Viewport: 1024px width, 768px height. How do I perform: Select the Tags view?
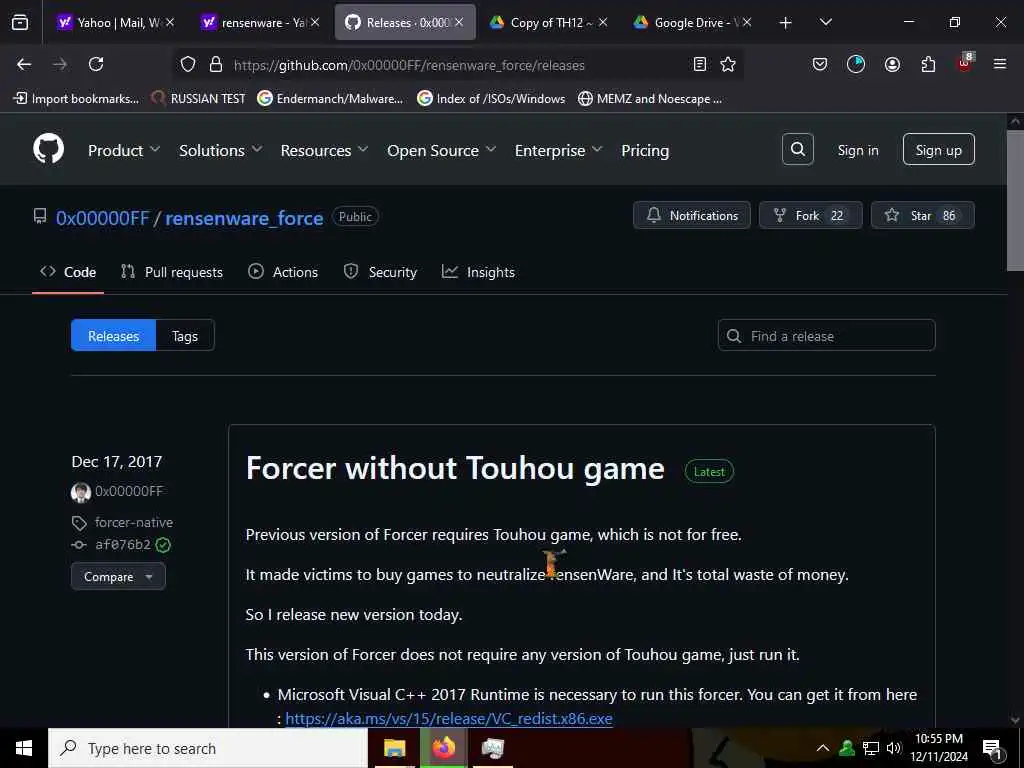tap(185, 336)
